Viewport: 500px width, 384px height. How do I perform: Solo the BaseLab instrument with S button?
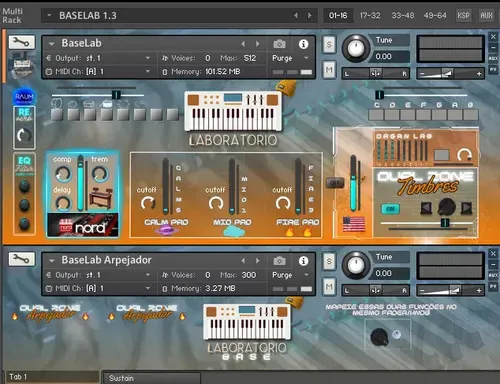coord(329,44)
